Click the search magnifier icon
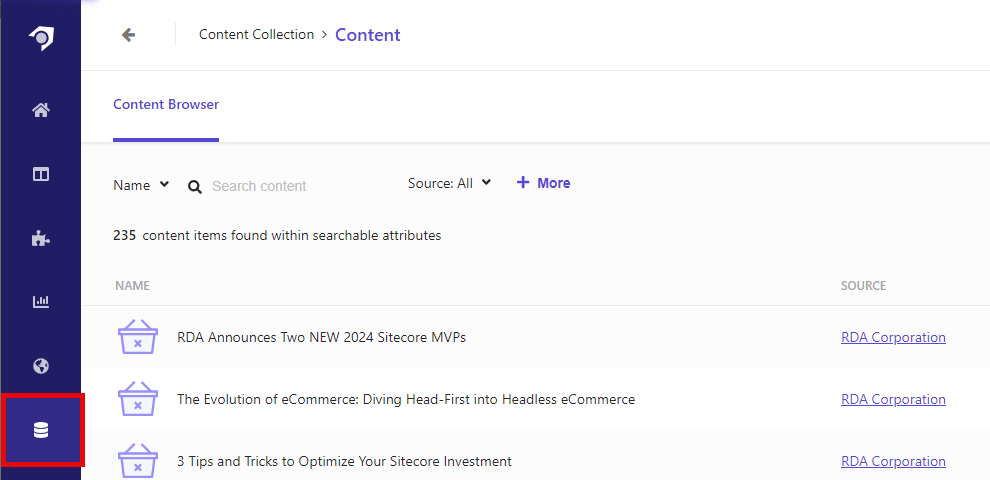The image size is (990, 480). (x=195, y=186)
